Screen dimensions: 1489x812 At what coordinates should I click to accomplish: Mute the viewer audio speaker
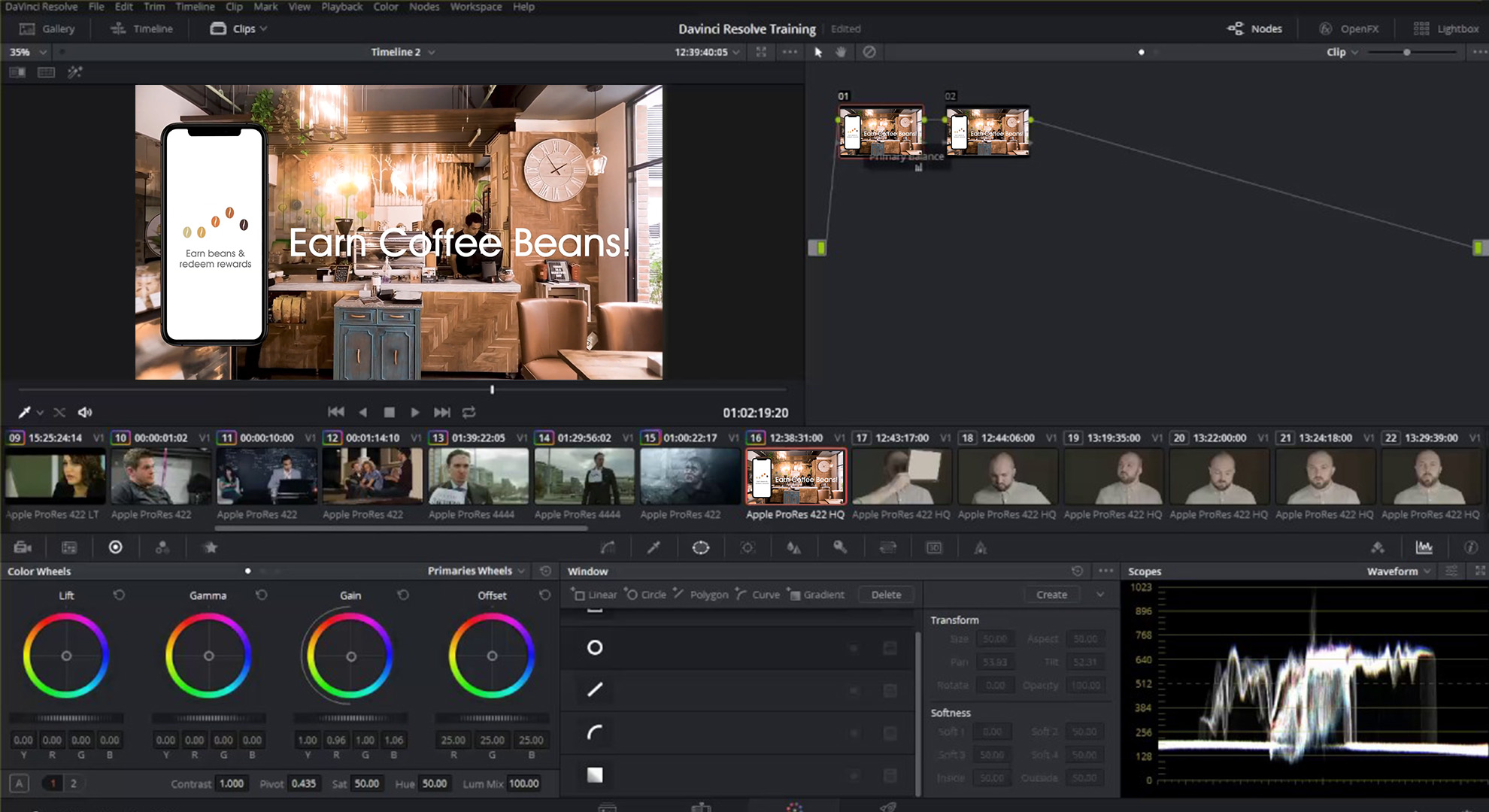click(85, 412)
